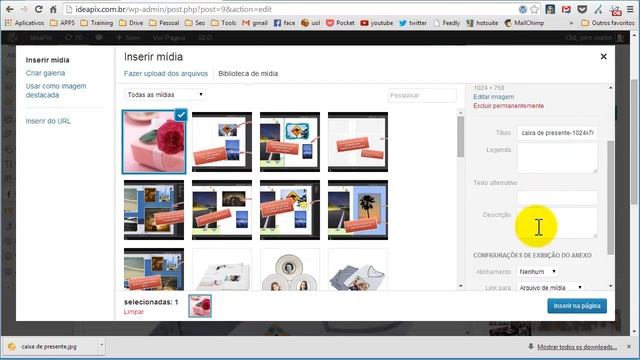640x360 pixels.
Task: Select Inserir do URL in sidebar
Action: pyautogui.click(x=48, y=121)
